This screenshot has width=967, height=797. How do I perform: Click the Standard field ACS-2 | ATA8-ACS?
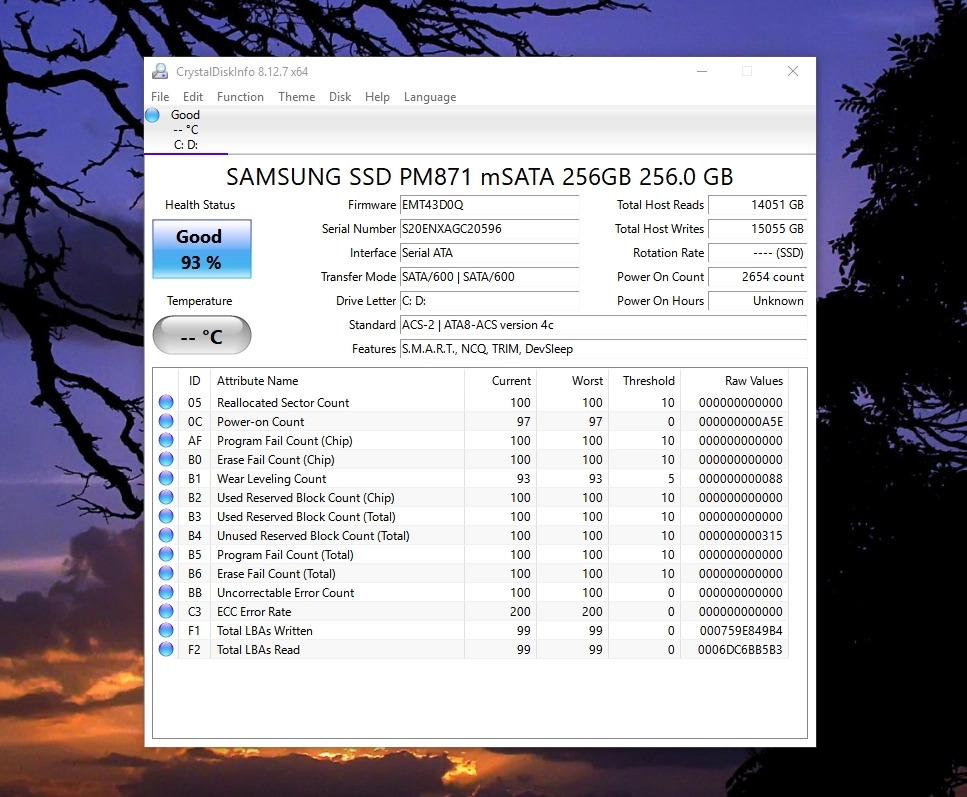[603, 325]
